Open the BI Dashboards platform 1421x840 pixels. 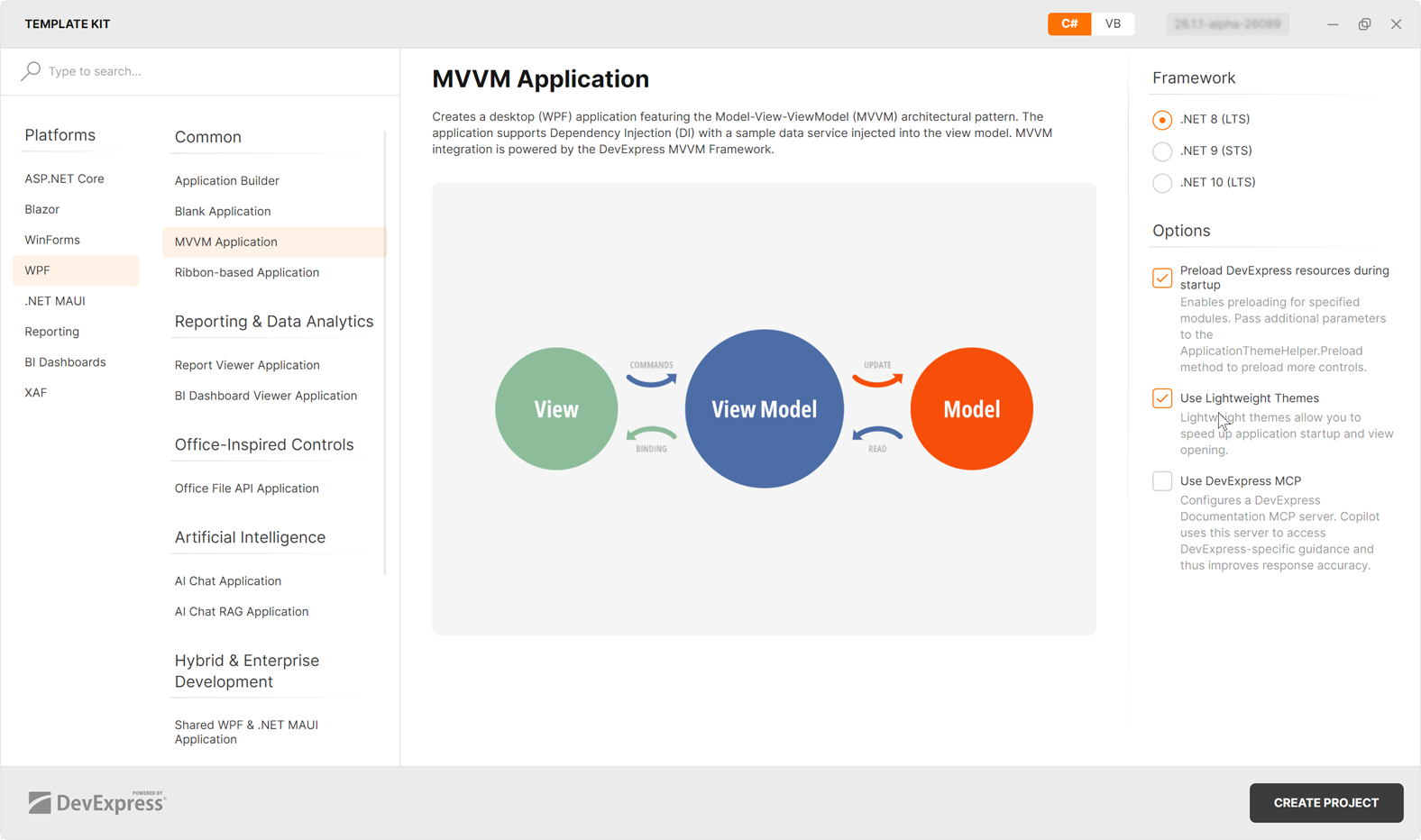76,362
